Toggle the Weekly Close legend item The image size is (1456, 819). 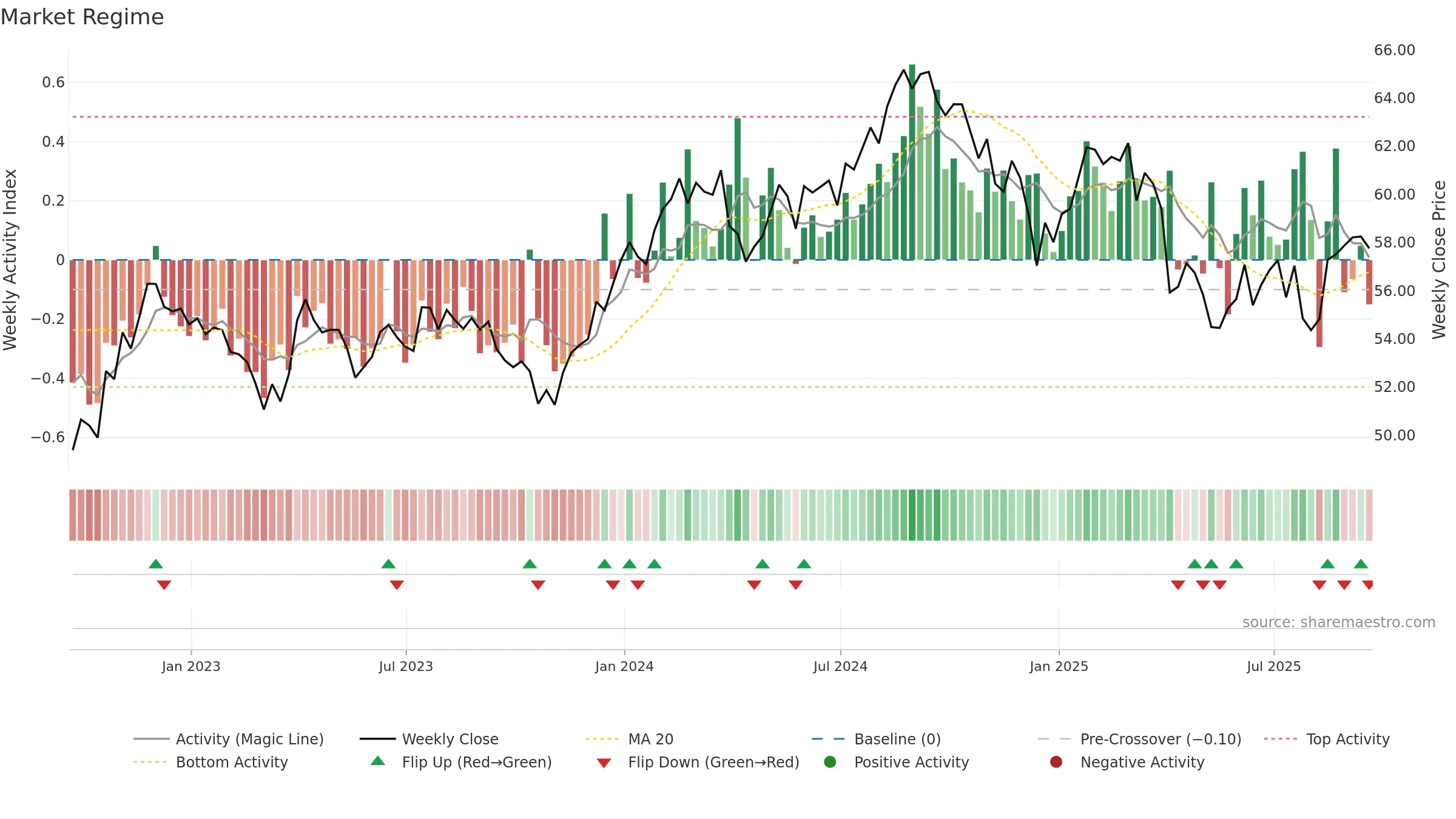(x=429, y=739)
